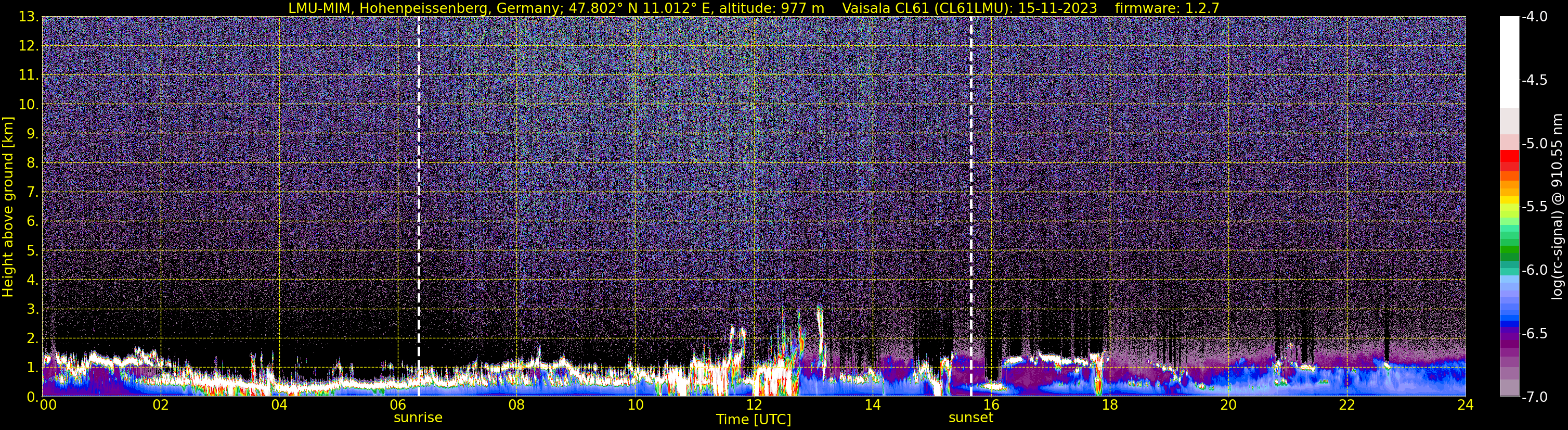Click height axis tick '0.'
1568x430 pixels.
tap(32, 397)
